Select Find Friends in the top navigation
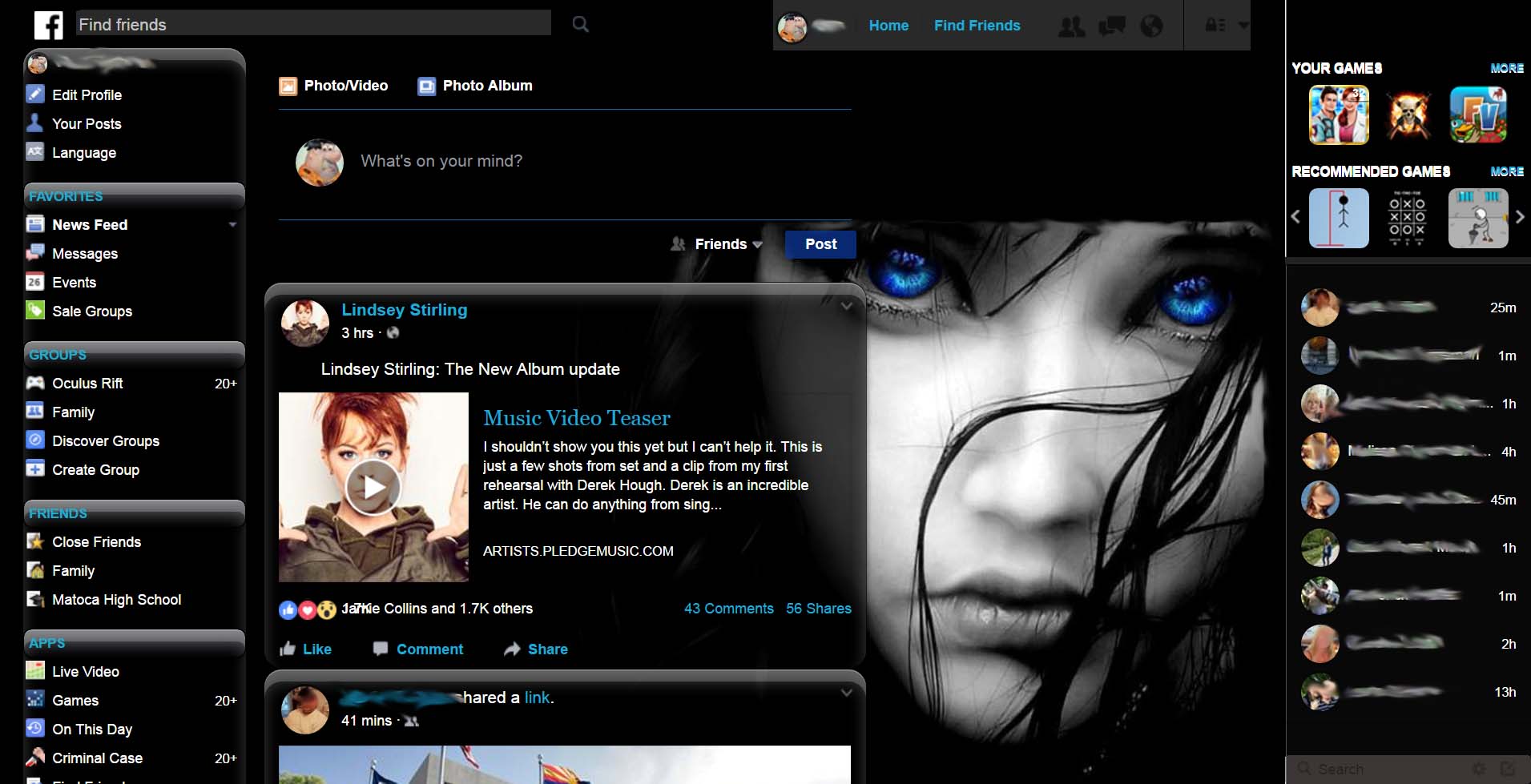 (x=977, y=25)
